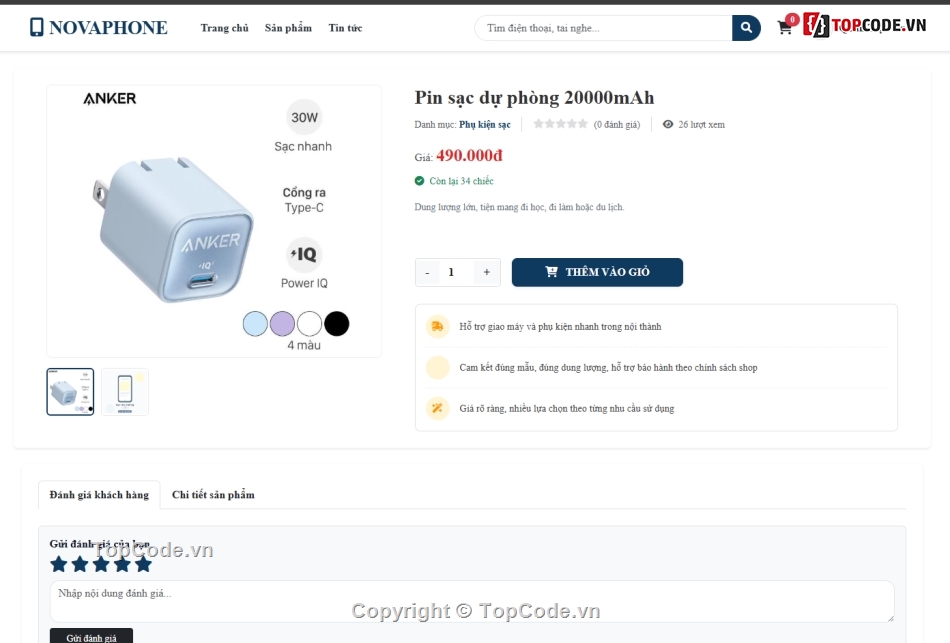Go to Trang chủ page
This screenshot has height=643, width=950.
[225, 28]
